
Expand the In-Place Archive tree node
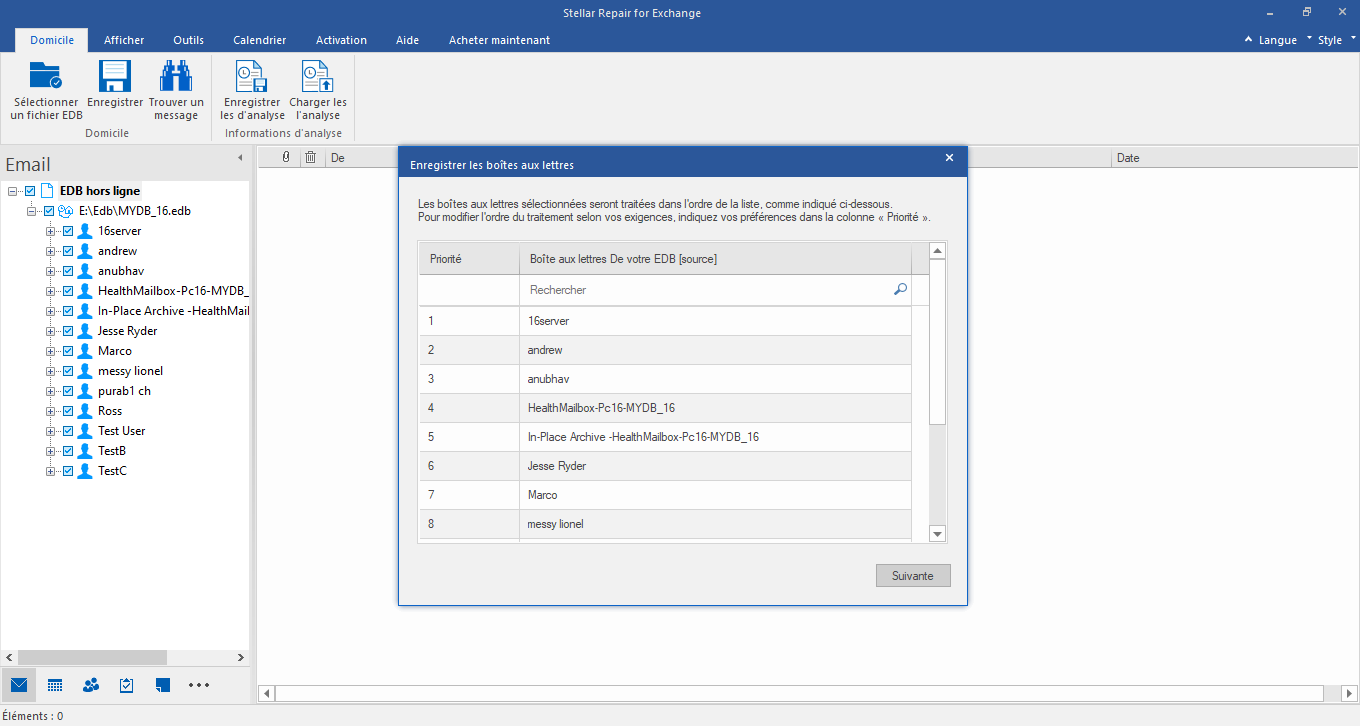tap(50, 311)
